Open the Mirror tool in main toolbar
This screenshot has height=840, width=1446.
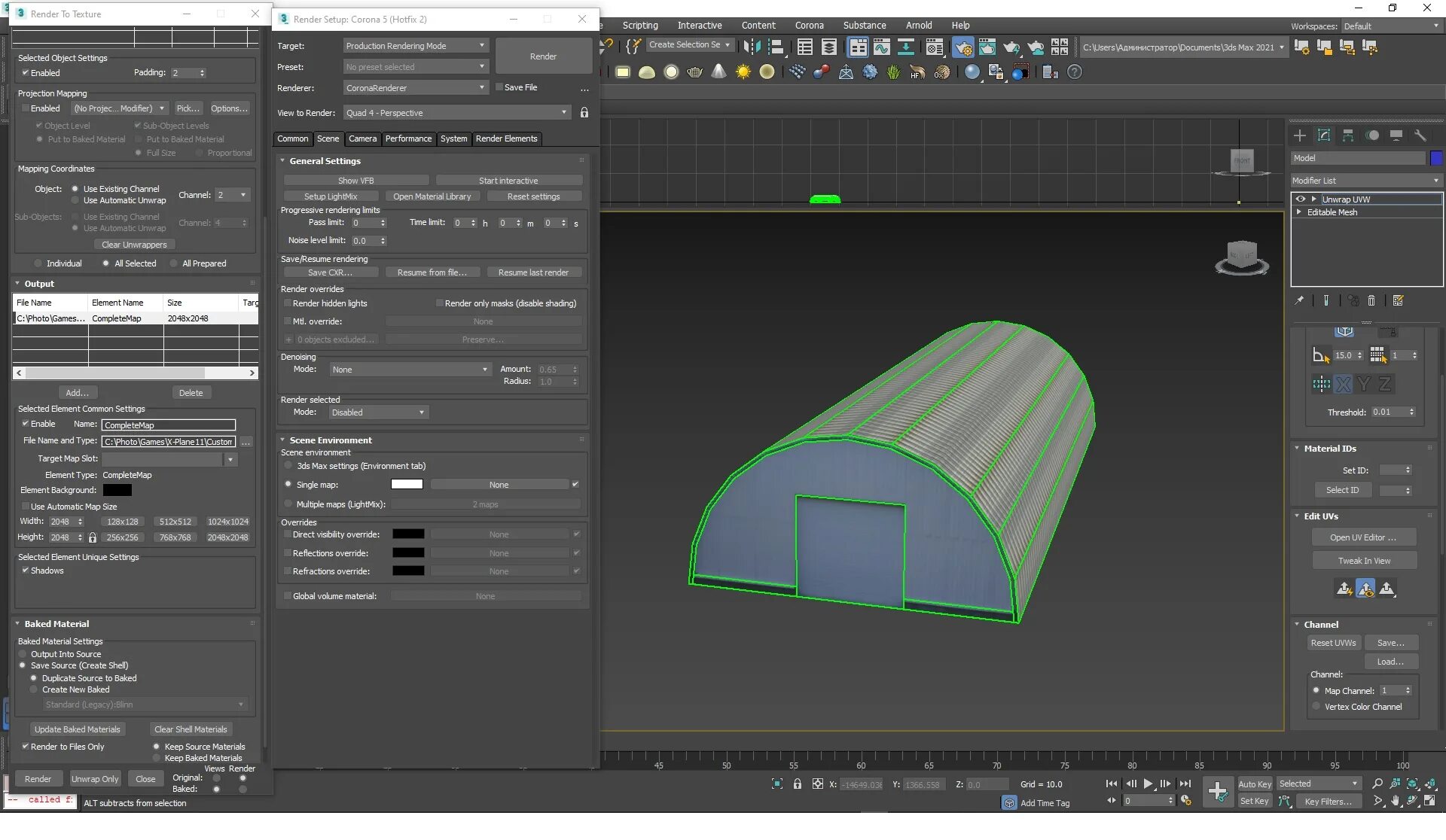(752, 47)
